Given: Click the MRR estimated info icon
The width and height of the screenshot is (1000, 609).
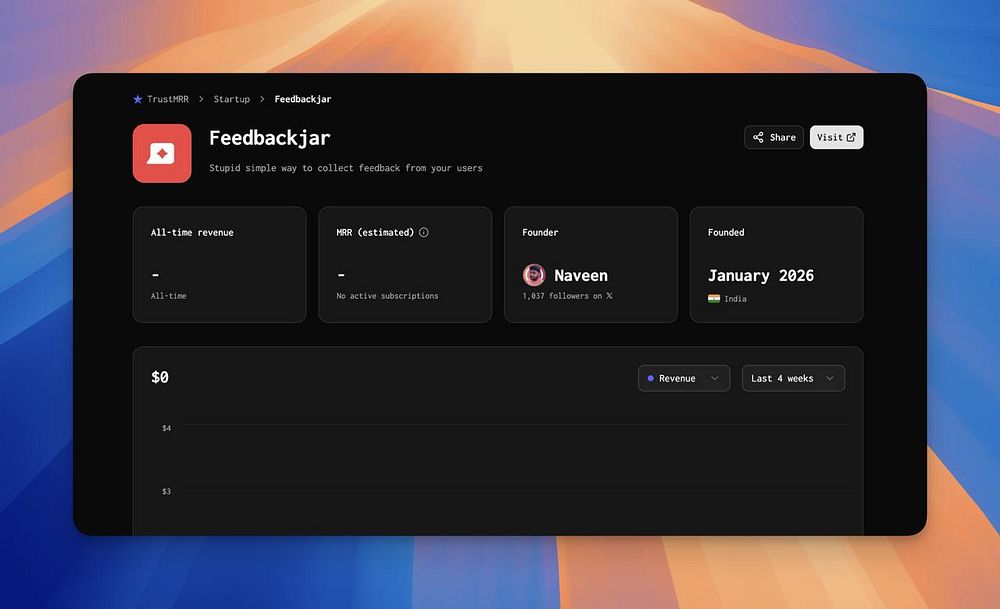Looking at the screenshot, I should (423, 232).
